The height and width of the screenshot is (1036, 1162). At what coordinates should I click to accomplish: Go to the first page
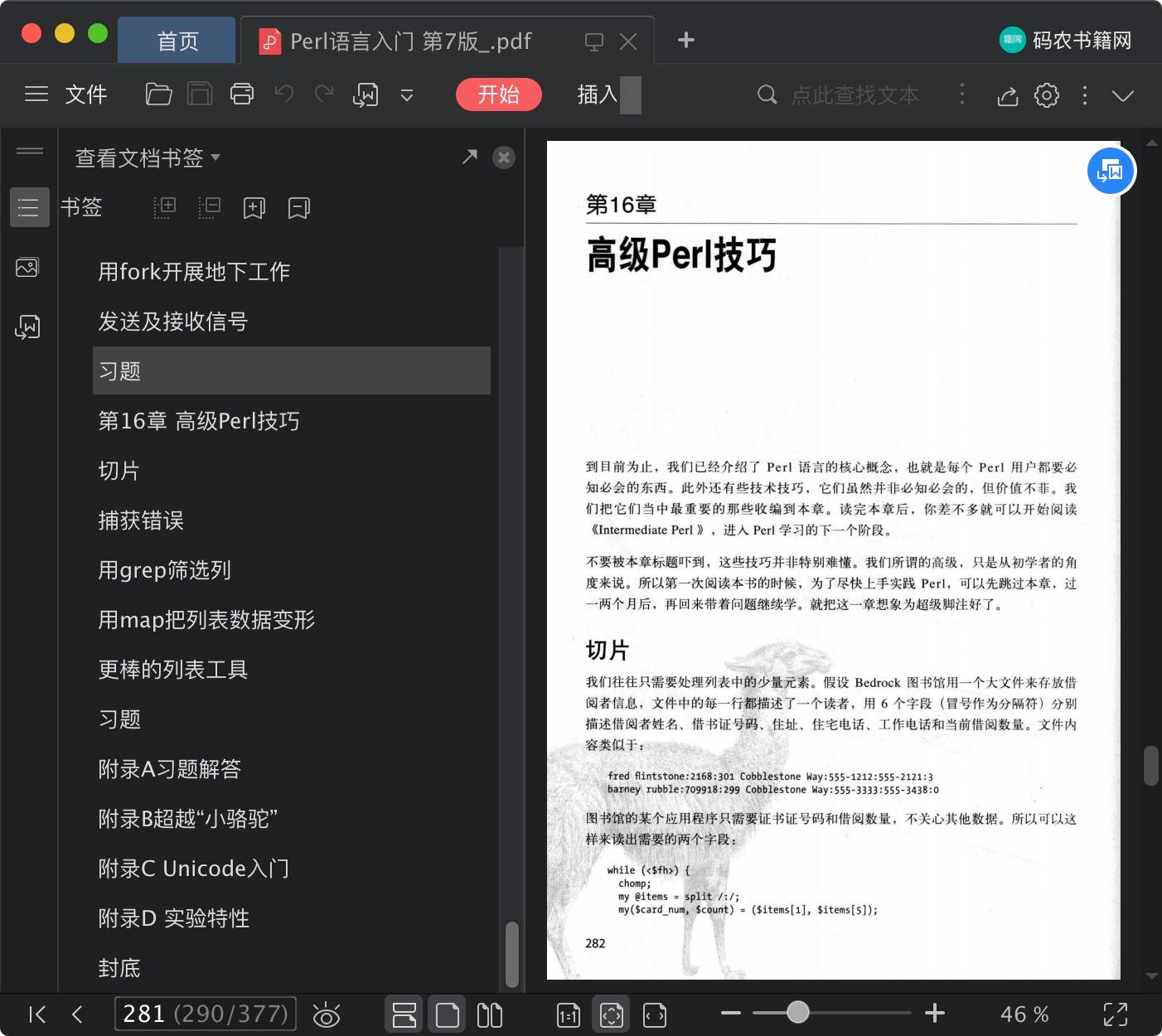(x=37, y=1014)
